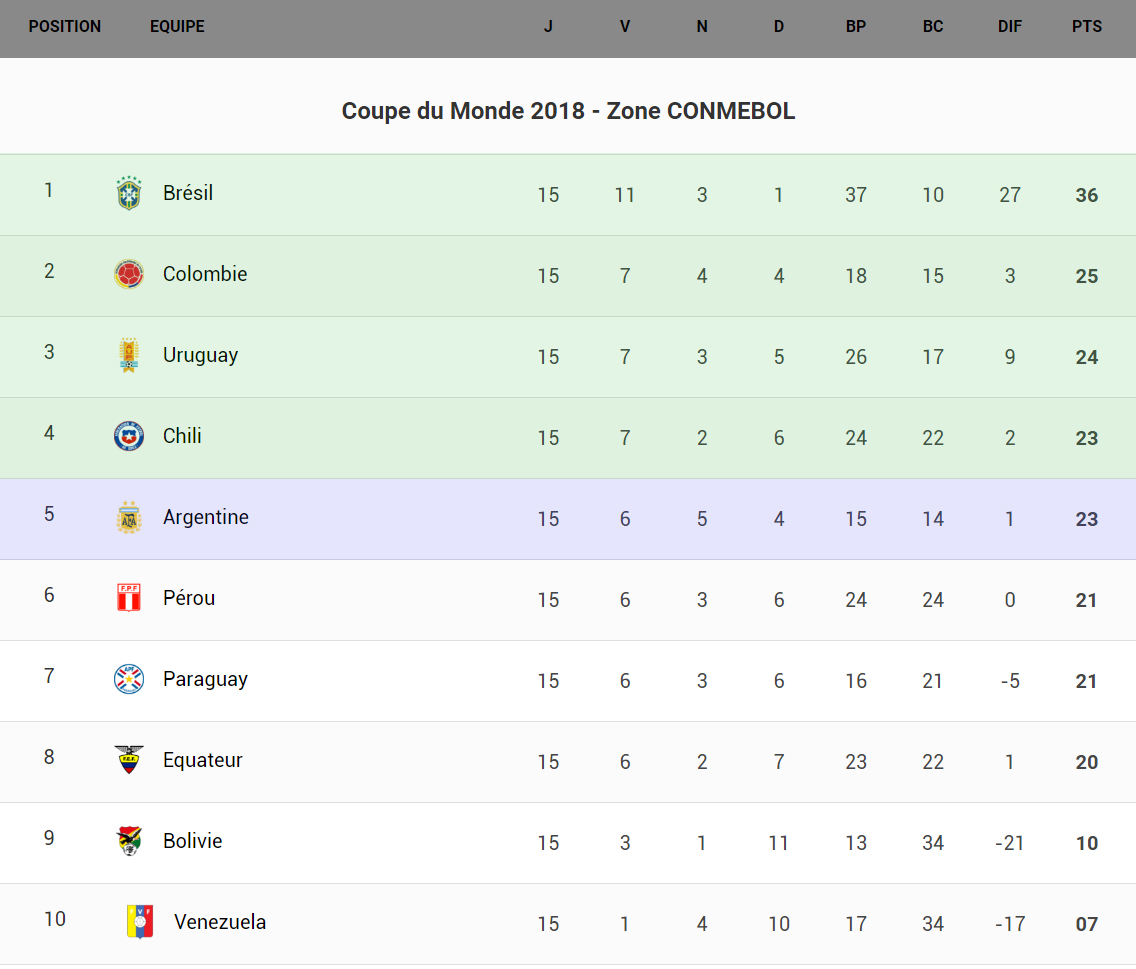Click the DIF column header
Image resolution: width=1136 pixels, height=969 pixels.
[x=1010, y=27]
